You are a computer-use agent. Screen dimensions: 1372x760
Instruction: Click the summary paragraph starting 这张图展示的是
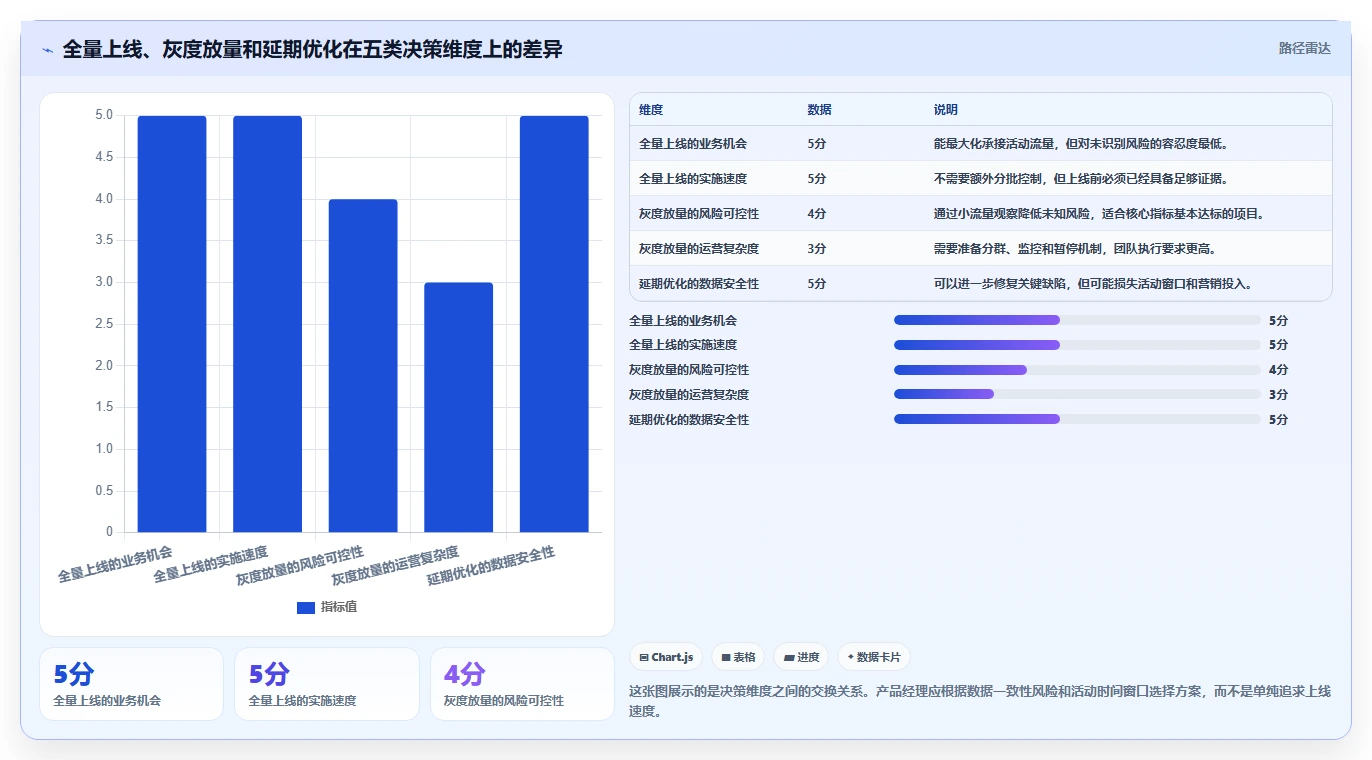coord(980,703)
